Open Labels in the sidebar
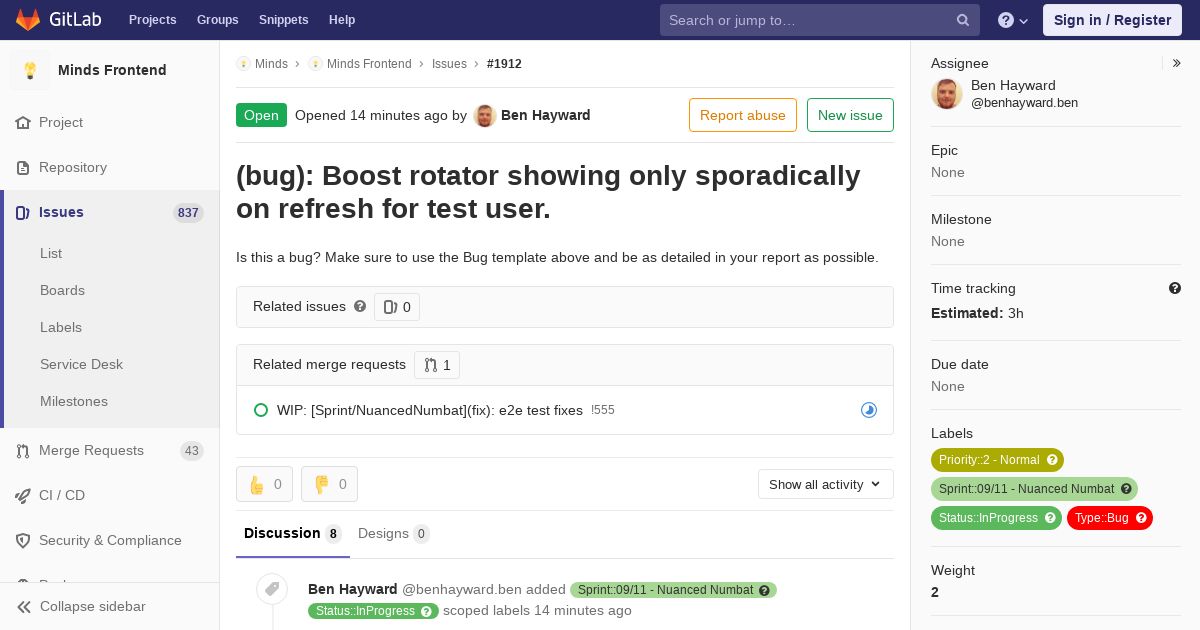The height and width of the screenshot is (630, 1200). [x=61, y=328]
